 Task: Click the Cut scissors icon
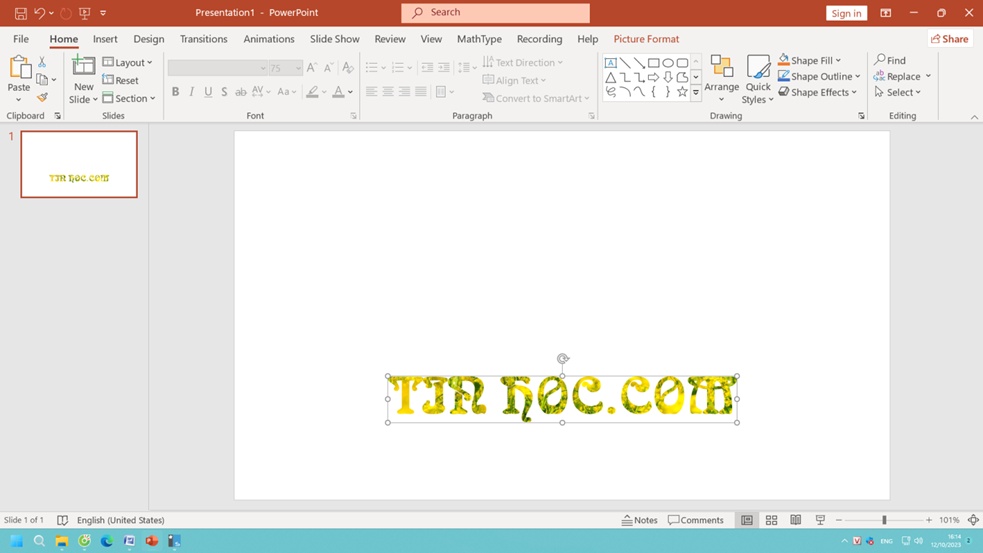pyautogui.click(x=42, y=62)
